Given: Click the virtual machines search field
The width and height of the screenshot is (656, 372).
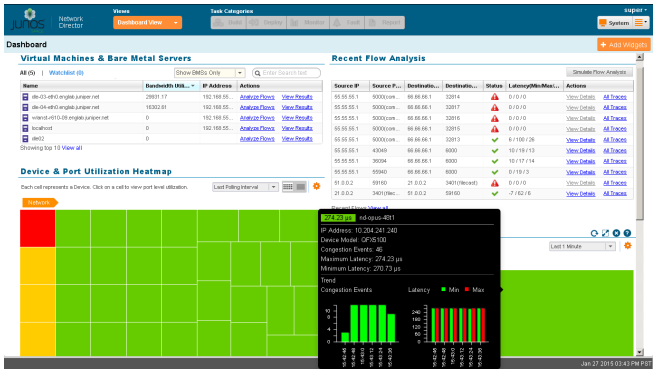Looking at the screenshot, I should coord(287,73).
